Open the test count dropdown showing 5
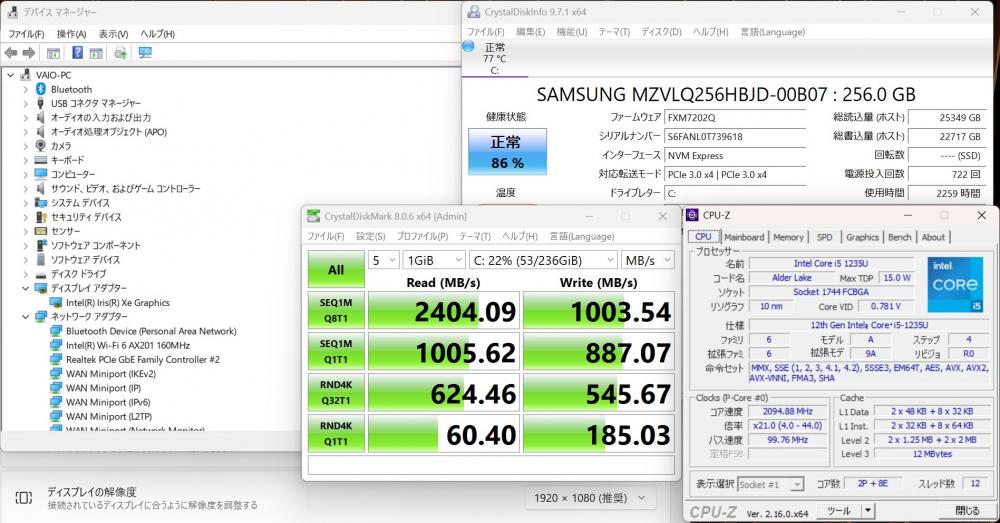1000x523 pixels. click(384, 260)
